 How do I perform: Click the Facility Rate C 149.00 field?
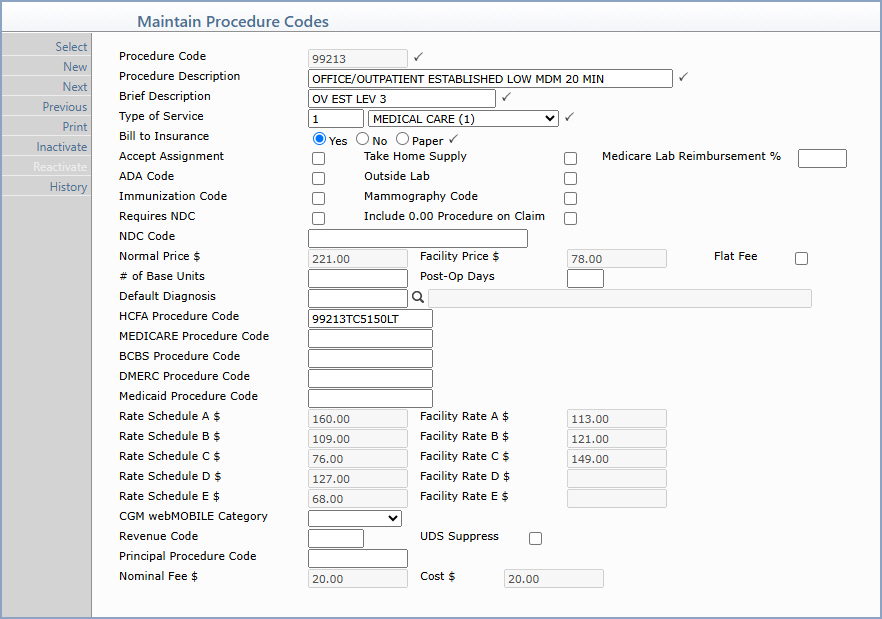(x=617, y=458)
